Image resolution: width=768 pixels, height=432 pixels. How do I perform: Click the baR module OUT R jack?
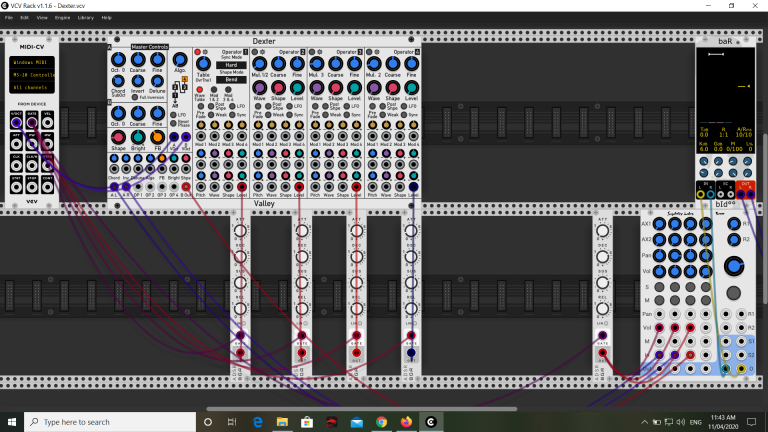(750, 194)
